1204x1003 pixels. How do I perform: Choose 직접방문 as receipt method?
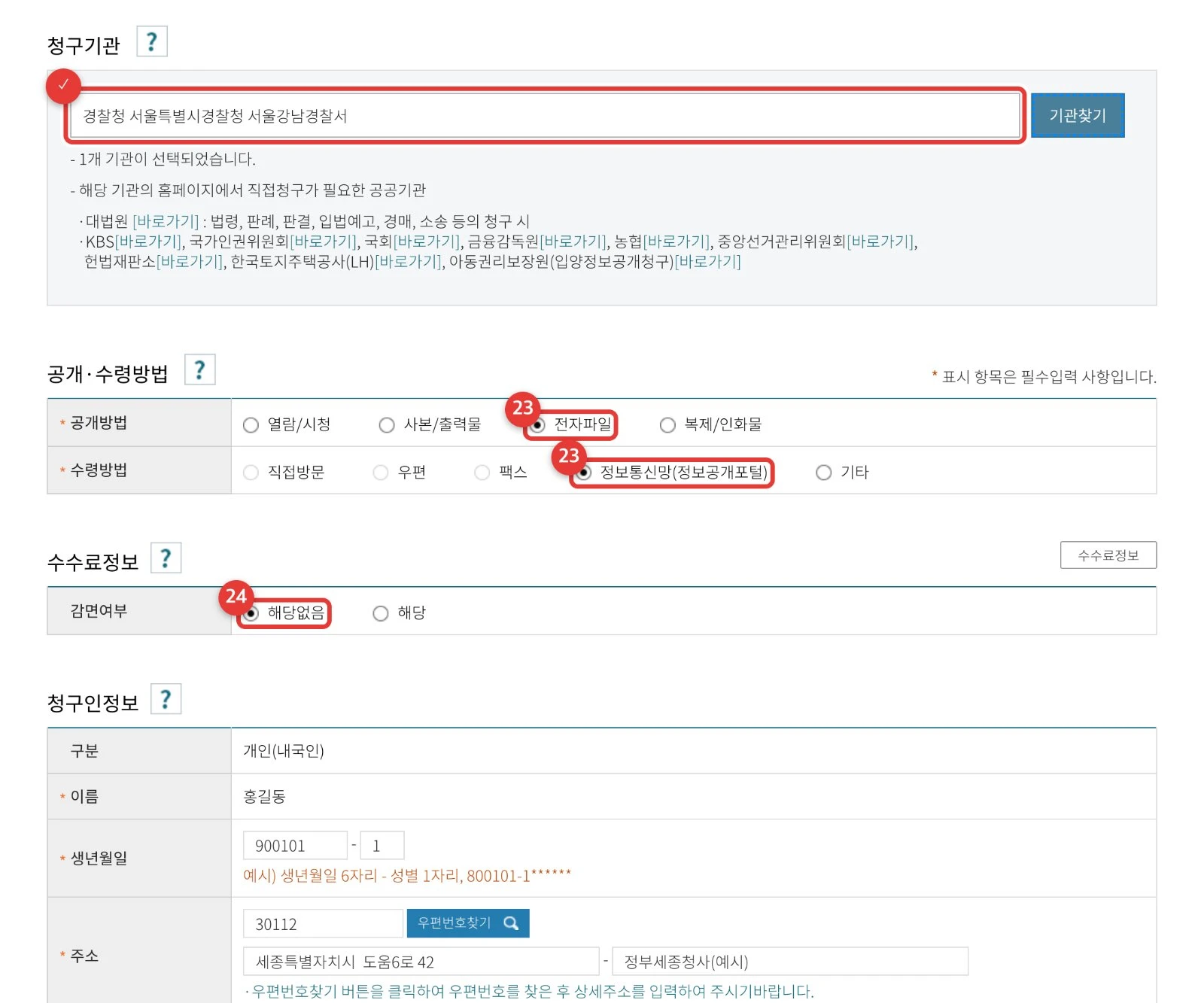[x=251, y=473]
